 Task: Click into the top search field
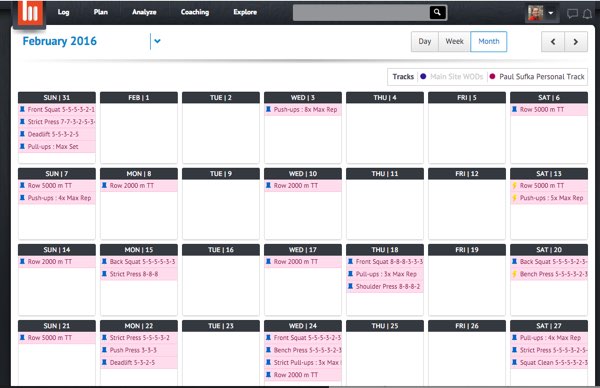coord(361,12)
